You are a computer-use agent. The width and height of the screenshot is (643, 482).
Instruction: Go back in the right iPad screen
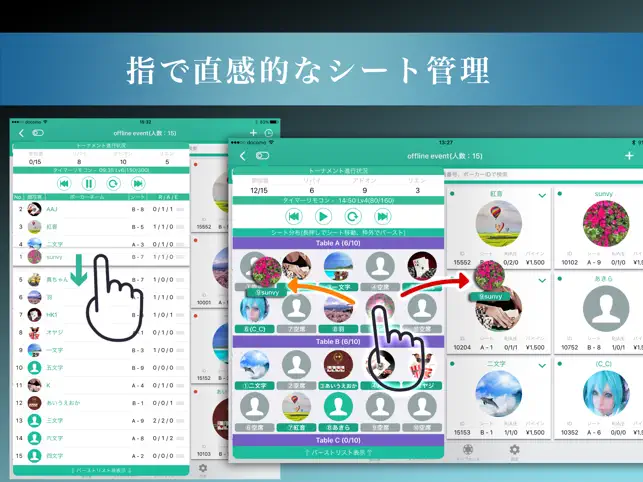tap(243, 156)
